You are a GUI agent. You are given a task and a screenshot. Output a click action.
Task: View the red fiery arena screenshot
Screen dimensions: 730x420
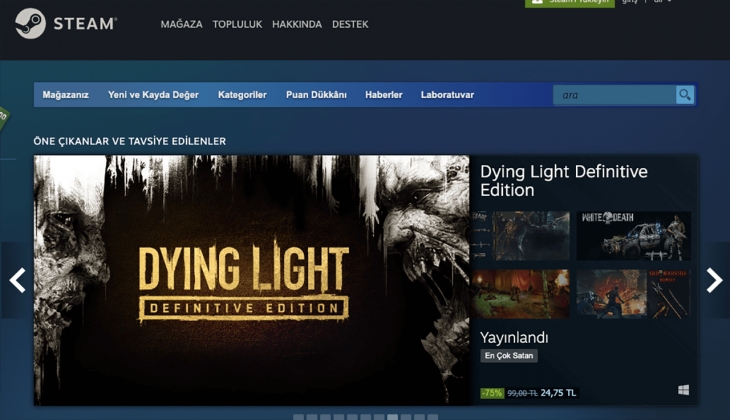(520, 294)
